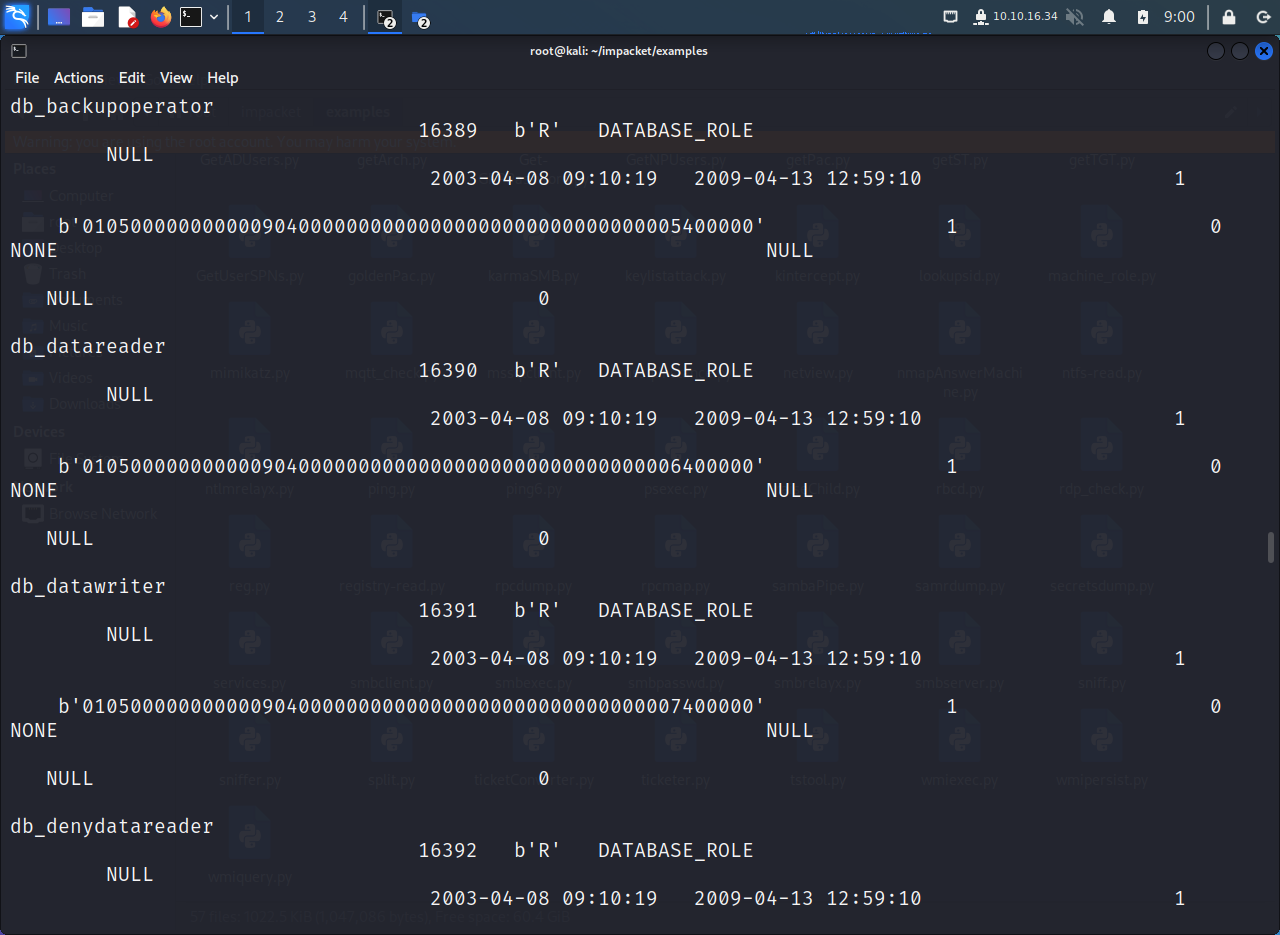This screenshot has width=1280, height=935.
Task: Click the terminal window title bar icon
Action: pos(19,51)
